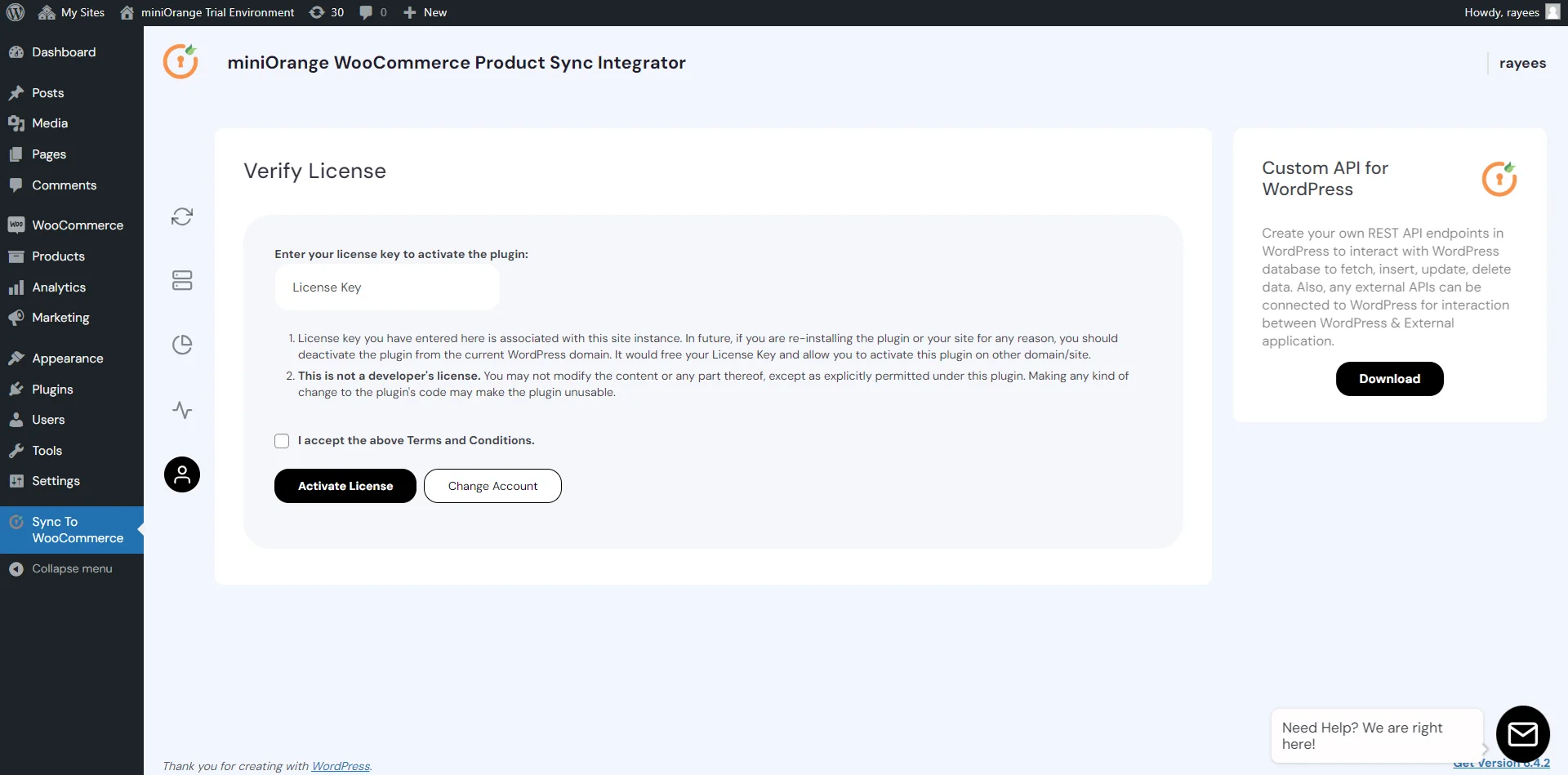Collapse the admin menu
The image size is (1568, 775).
(72, 569)
